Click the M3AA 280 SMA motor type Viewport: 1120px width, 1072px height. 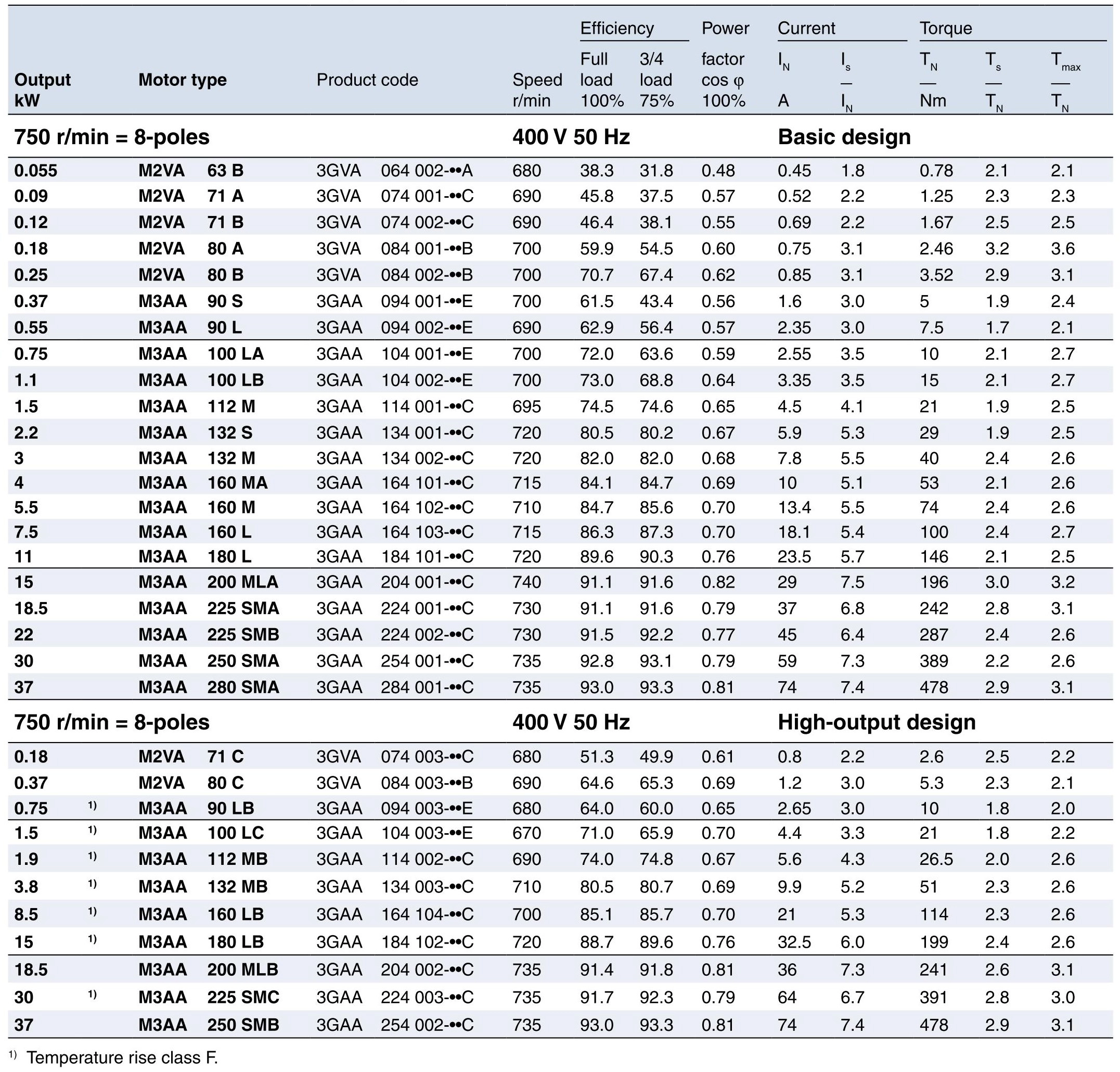209,687
